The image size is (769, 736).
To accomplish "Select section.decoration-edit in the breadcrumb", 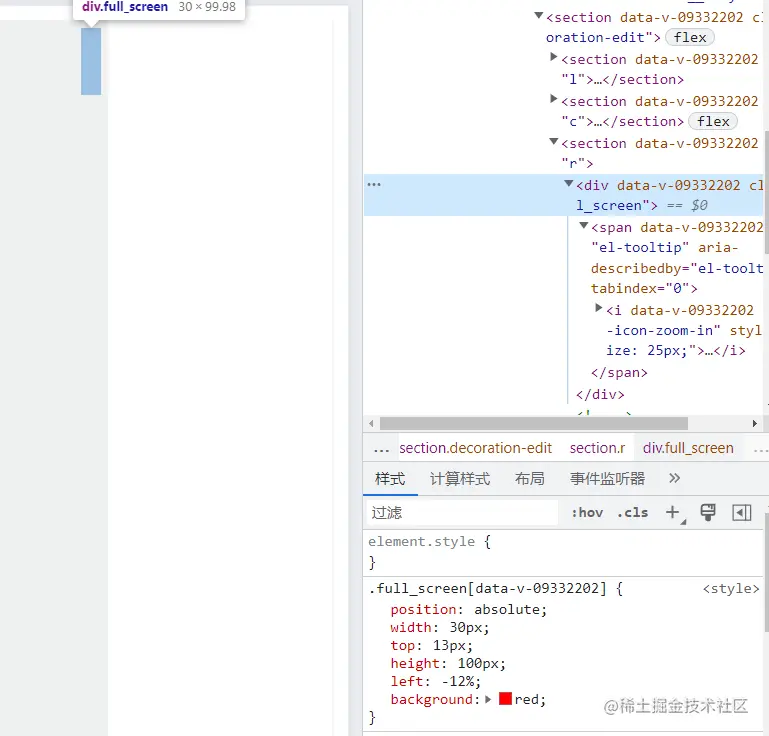I will pos(475,448).
